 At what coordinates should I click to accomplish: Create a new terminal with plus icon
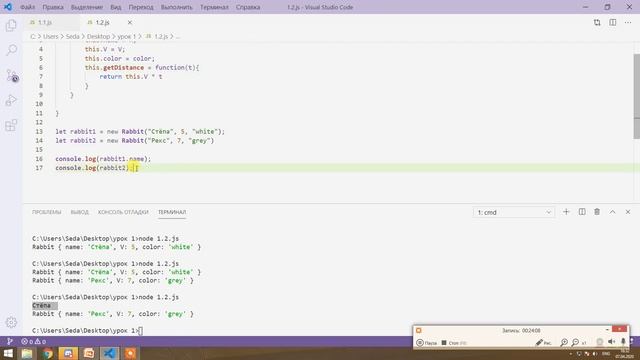(566, 212)
